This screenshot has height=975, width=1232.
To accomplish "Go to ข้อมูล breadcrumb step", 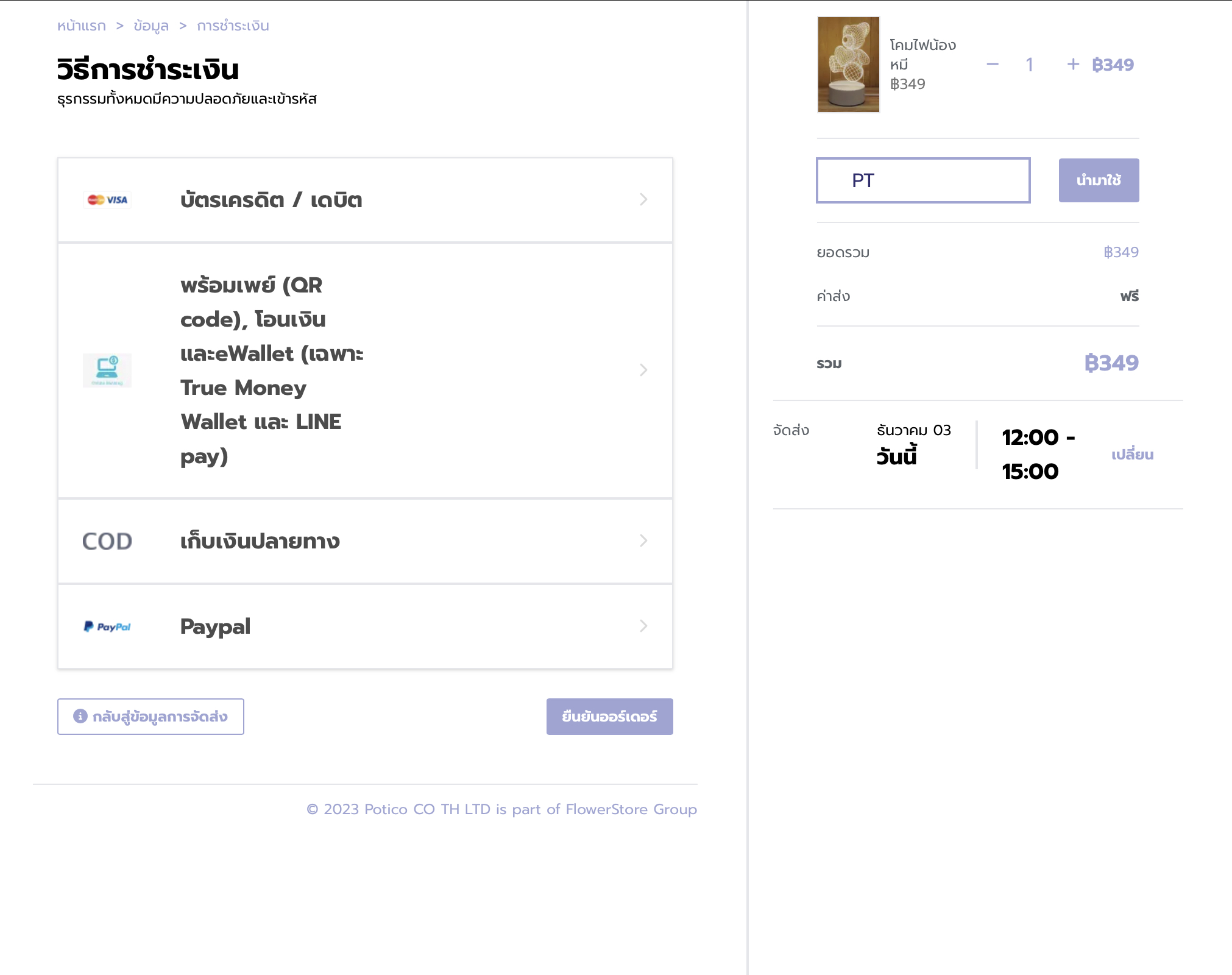I will point(151,26).
